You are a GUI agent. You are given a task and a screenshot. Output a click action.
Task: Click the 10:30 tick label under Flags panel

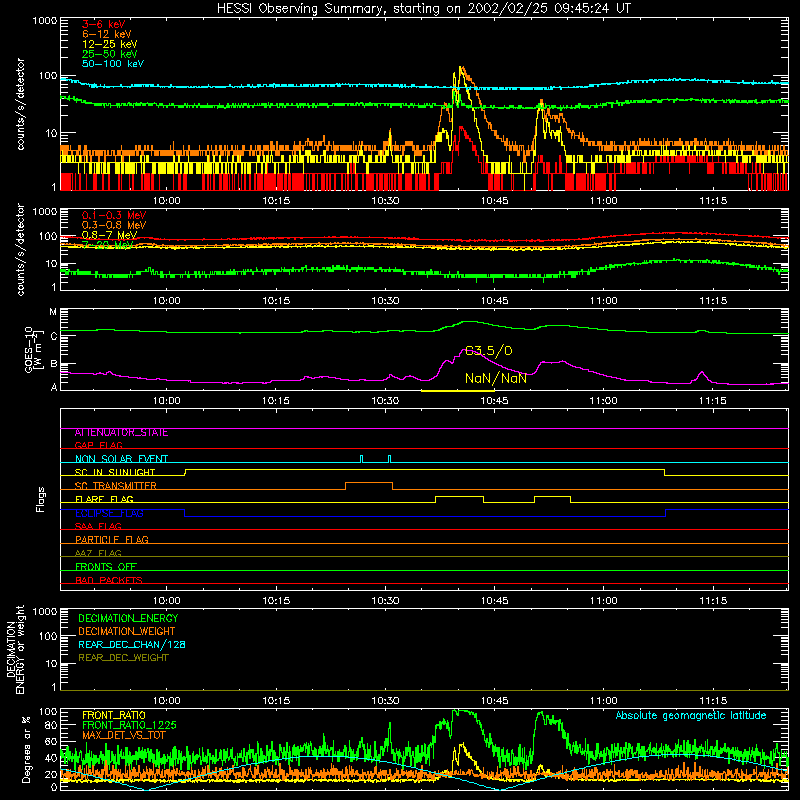(x=385, y=601)
